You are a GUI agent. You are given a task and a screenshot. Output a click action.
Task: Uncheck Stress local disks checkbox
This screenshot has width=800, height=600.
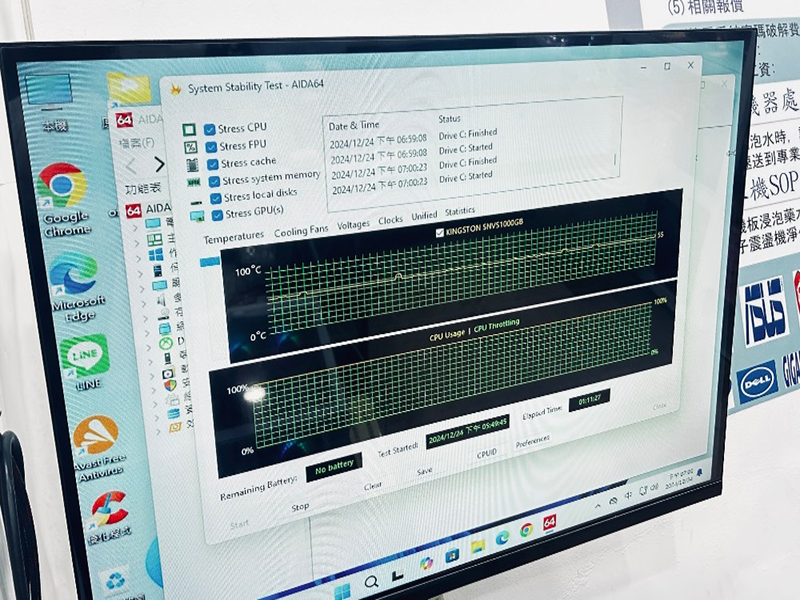coord(216,198)
